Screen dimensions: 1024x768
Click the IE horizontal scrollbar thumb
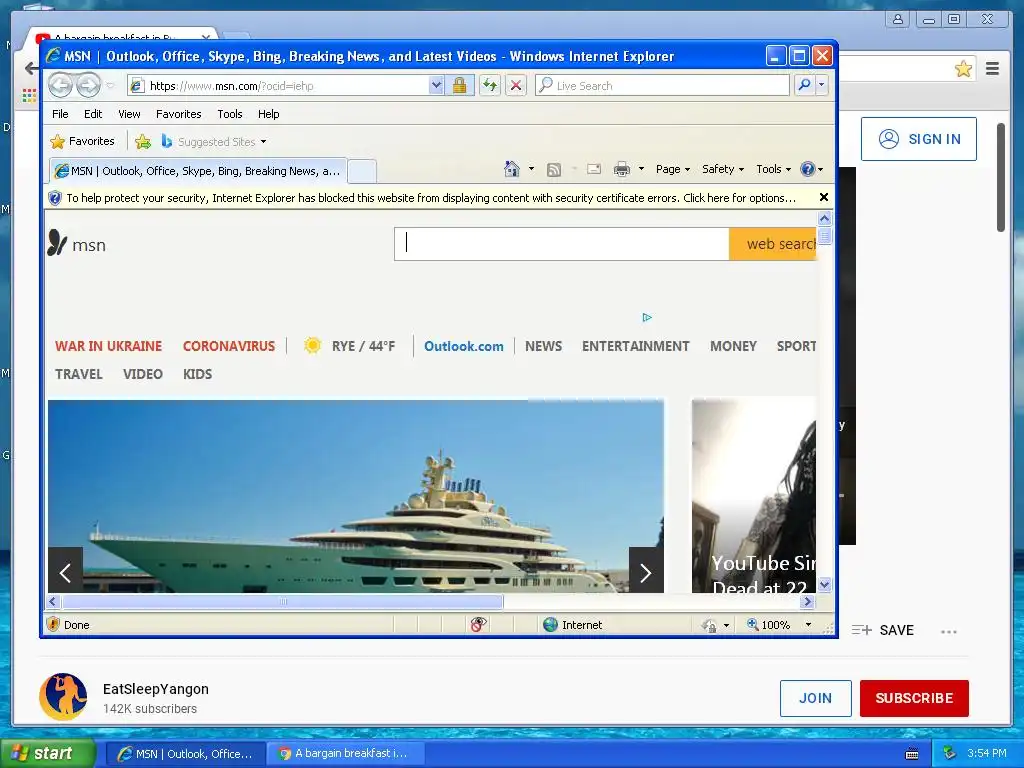coord(283,601)
